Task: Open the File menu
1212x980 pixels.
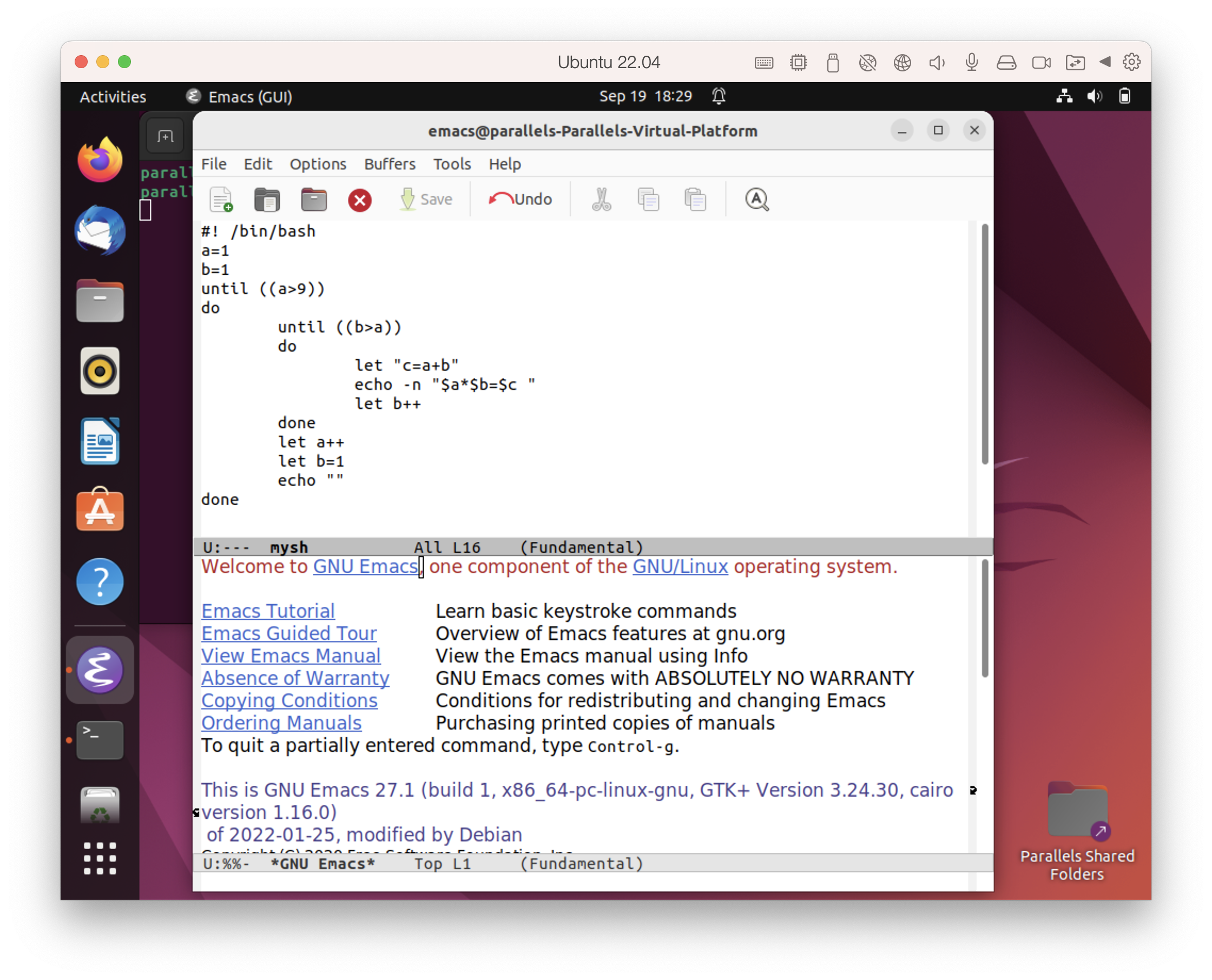Action: click(x=214, y=164)
